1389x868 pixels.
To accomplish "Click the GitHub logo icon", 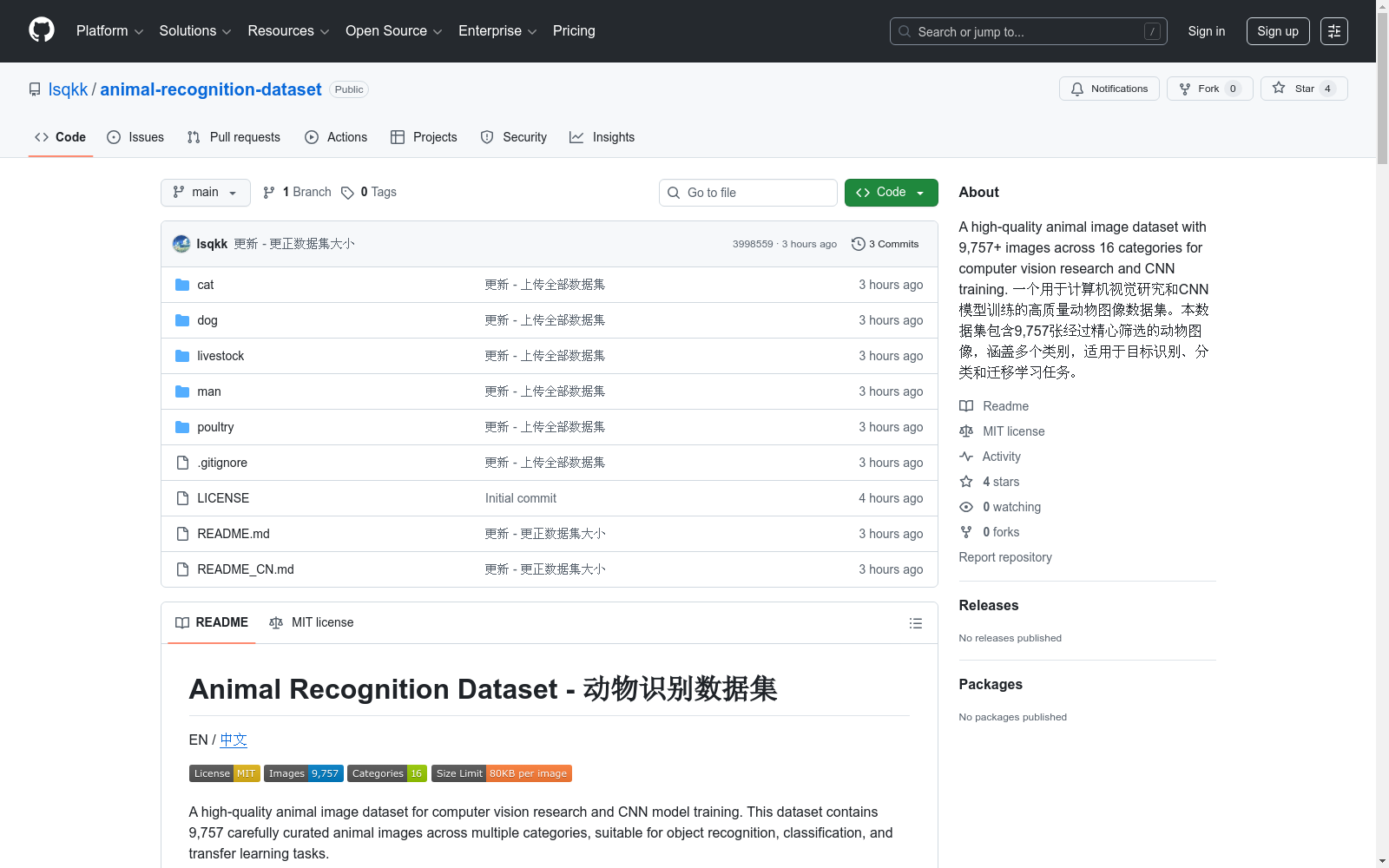I will click(42, 30).
